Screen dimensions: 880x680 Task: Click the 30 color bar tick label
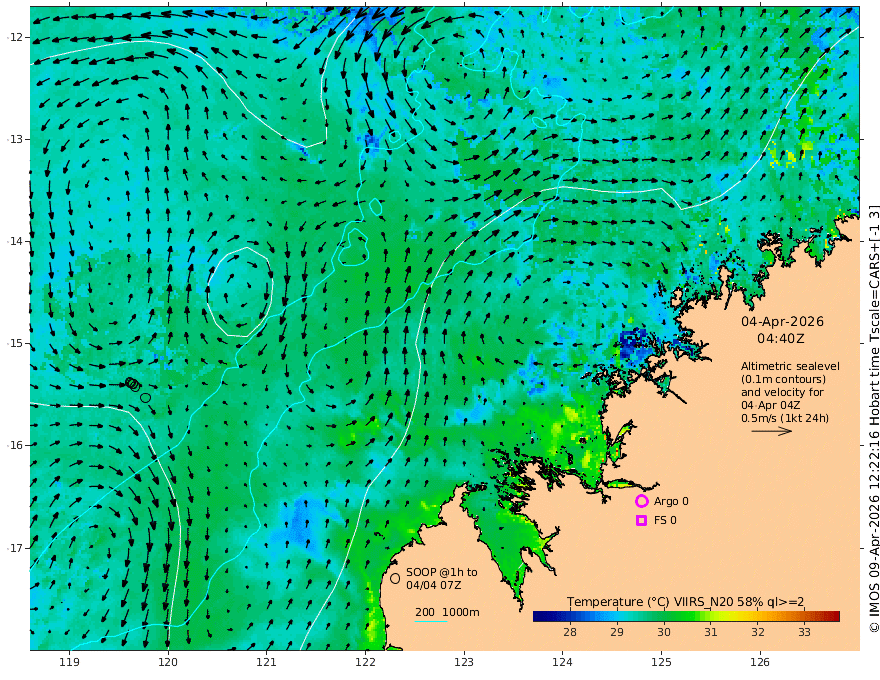(x=664, y=632)
